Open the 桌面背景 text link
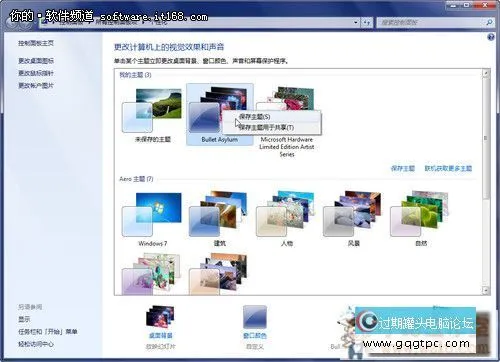Screen dimensions: 500x362 click(x=160, y=336)
